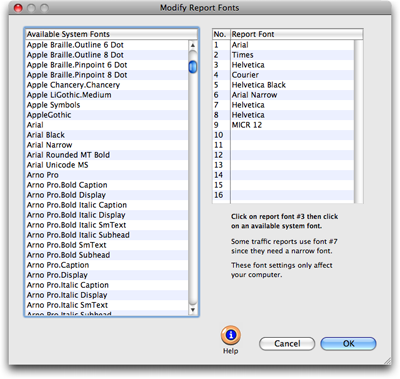Select Arno Pro.Italic Display font
Screen dimensions: 400x379
coord(107,295)
